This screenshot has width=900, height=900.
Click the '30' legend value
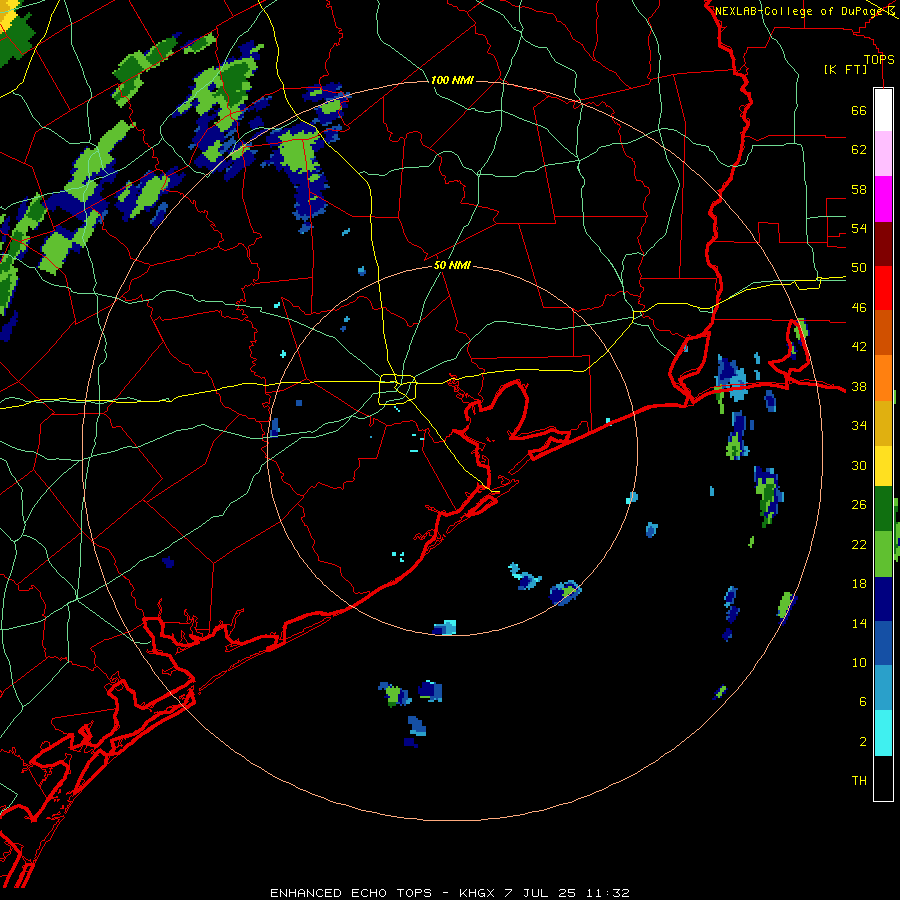[x=859, y=465]
